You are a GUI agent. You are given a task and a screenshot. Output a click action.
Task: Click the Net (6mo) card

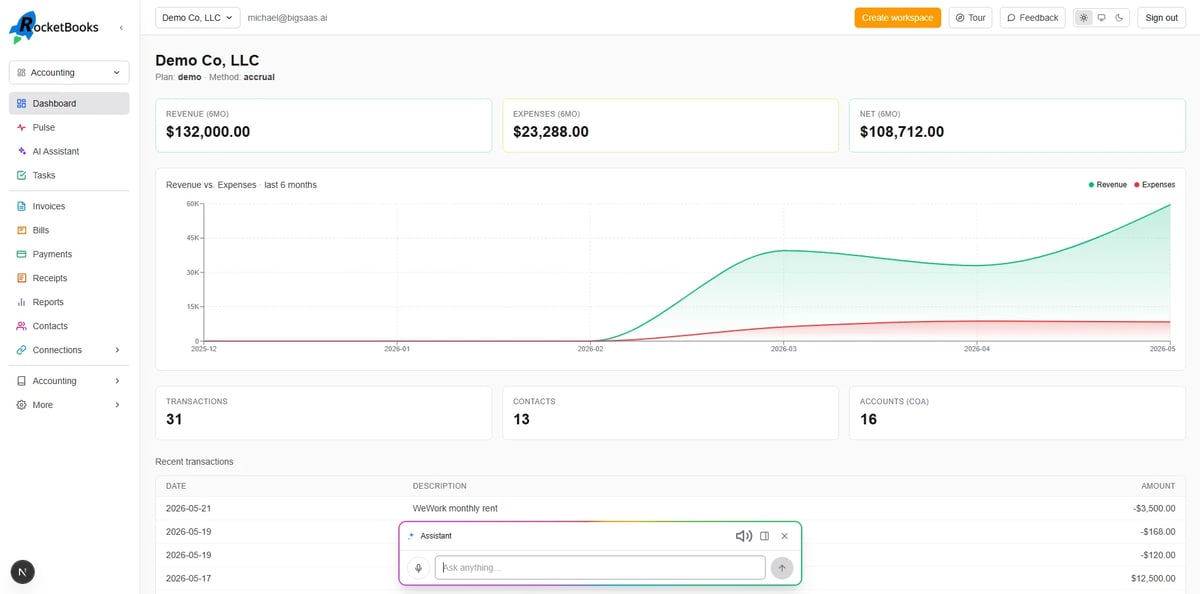point(1017,125)
